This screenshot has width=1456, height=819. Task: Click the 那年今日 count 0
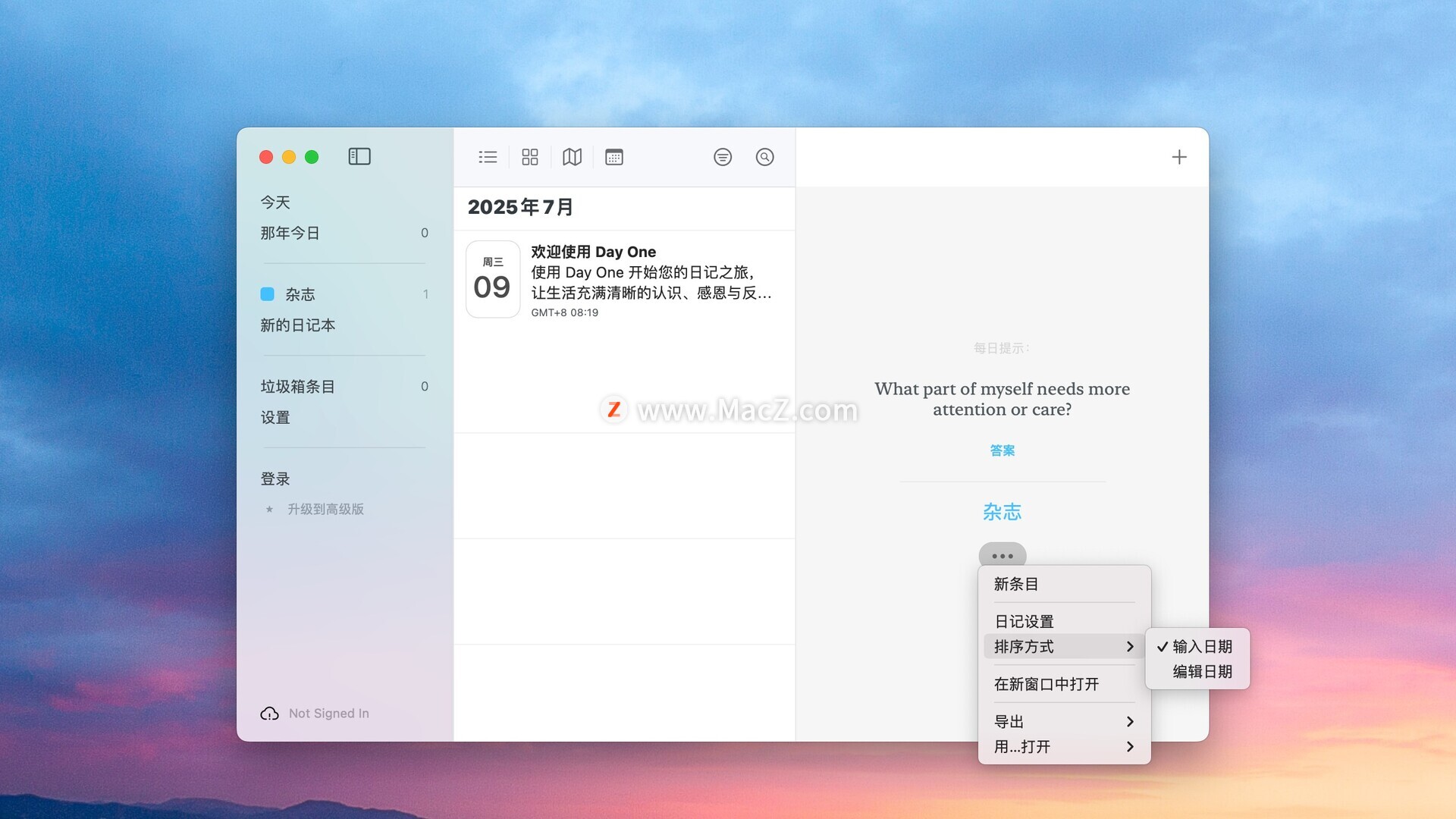coord(425,233)
